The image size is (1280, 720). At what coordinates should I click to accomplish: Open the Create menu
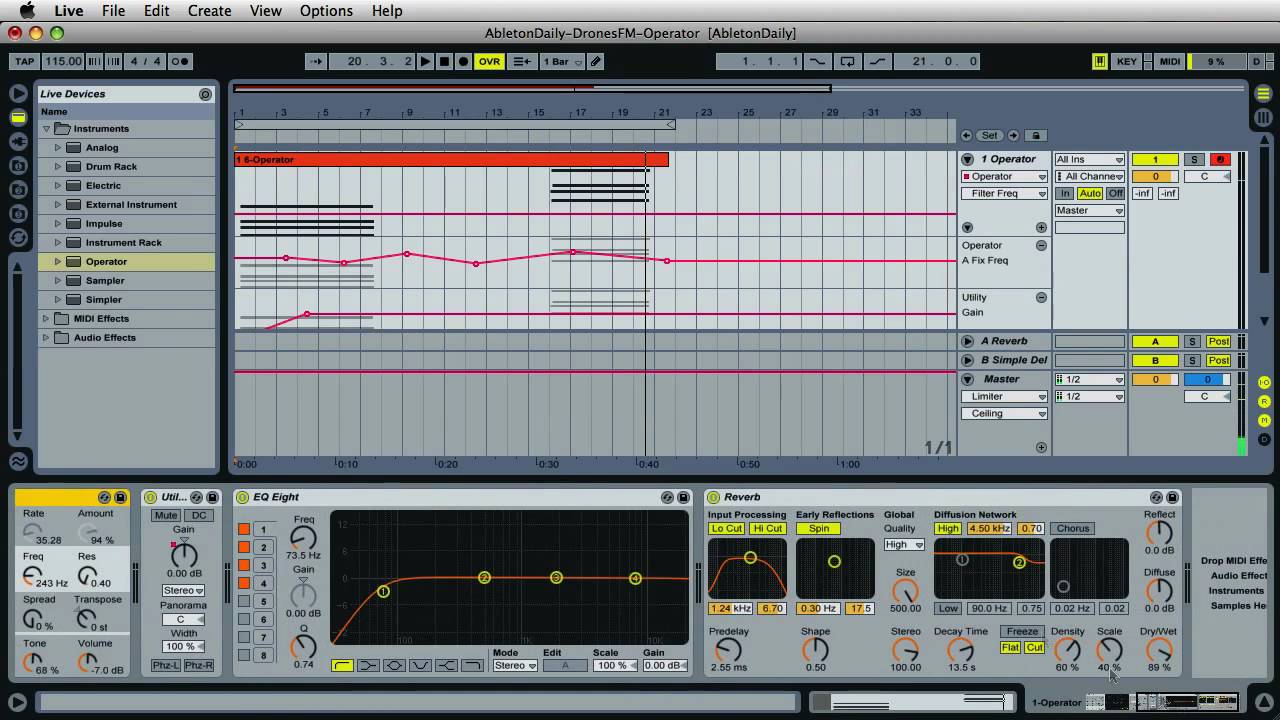[210, 10]
